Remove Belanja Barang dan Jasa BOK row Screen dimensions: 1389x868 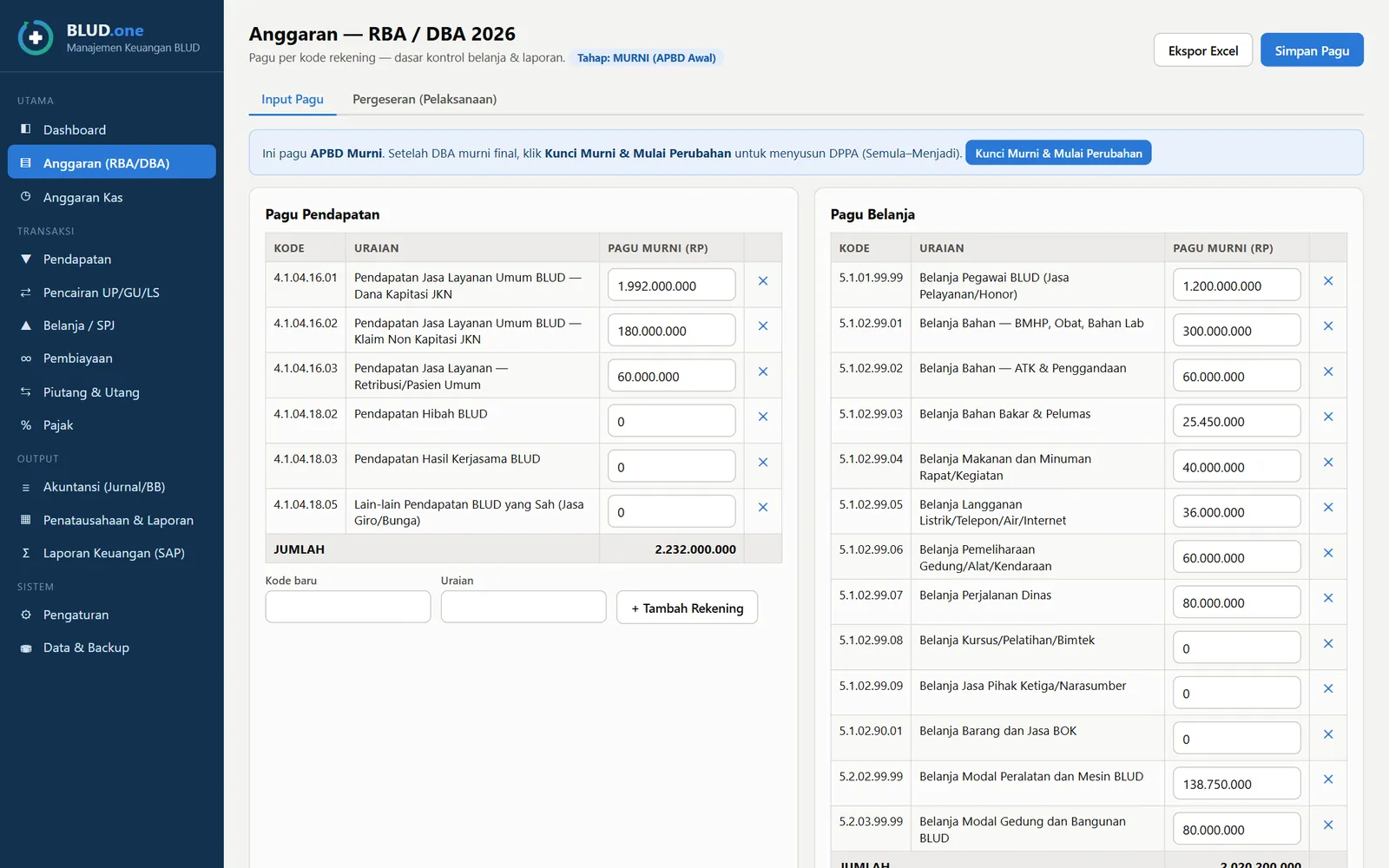pos(1328,734)
